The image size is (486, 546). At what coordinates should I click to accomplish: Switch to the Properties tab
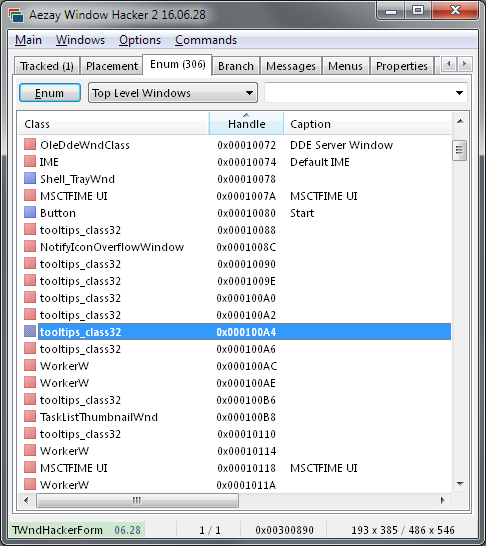pos(402,66)
